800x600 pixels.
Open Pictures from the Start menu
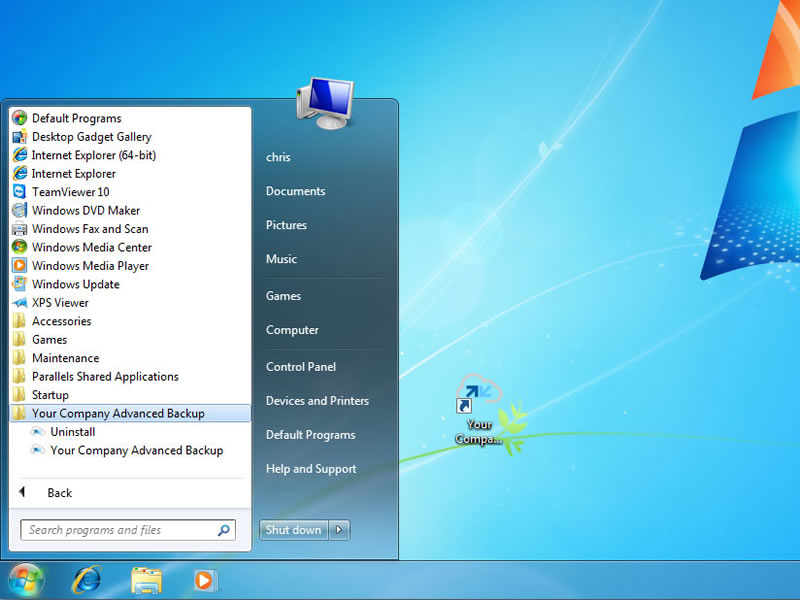[286, 225]
